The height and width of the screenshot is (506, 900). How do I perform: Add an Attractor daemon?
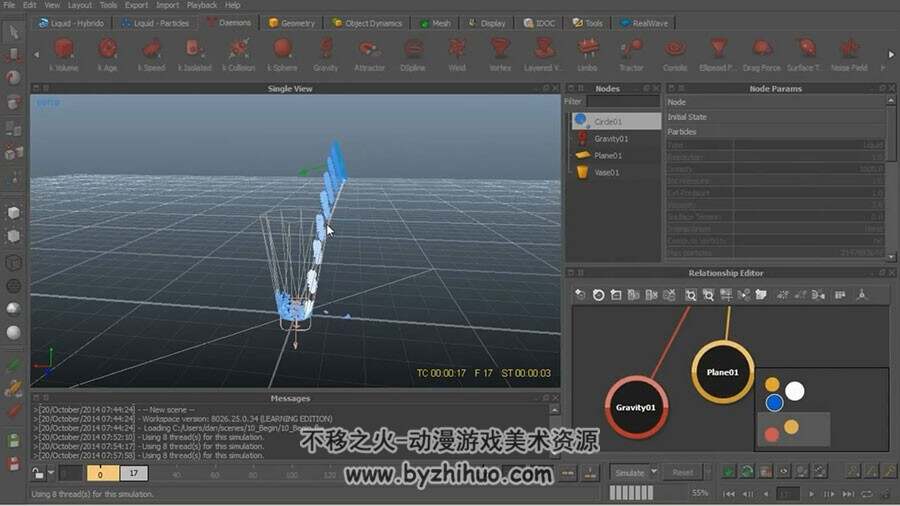(x=369, y=55)
